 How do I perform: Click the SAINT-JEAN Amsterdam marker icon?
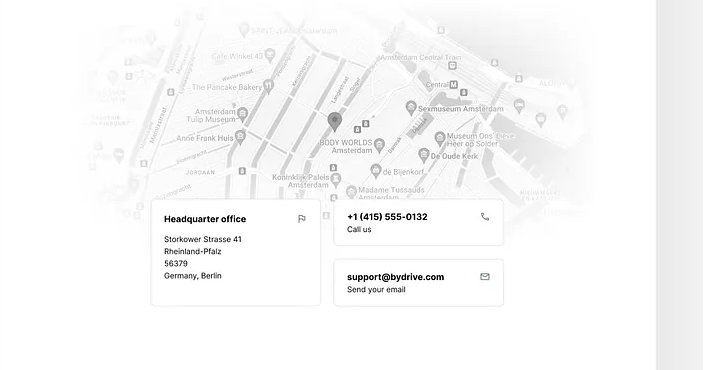244,30
